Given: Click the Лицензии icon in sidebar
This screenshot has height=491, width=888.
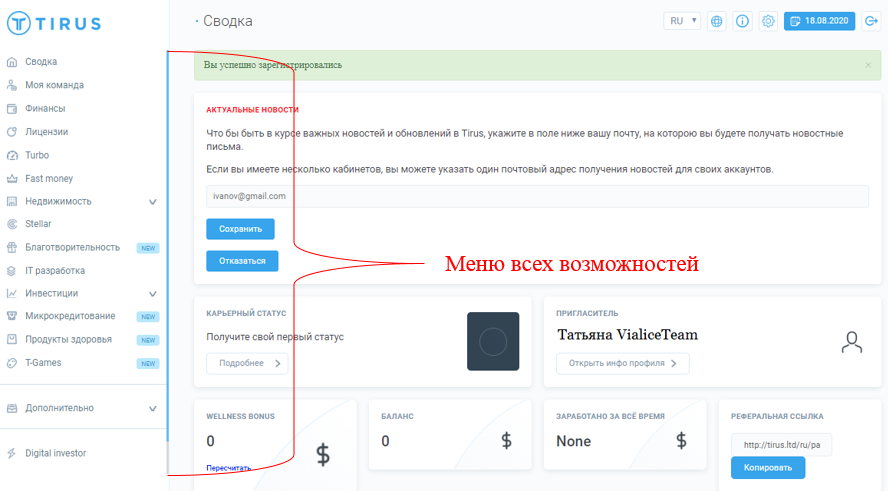Looking at the screenshot, I should point(12,132).
